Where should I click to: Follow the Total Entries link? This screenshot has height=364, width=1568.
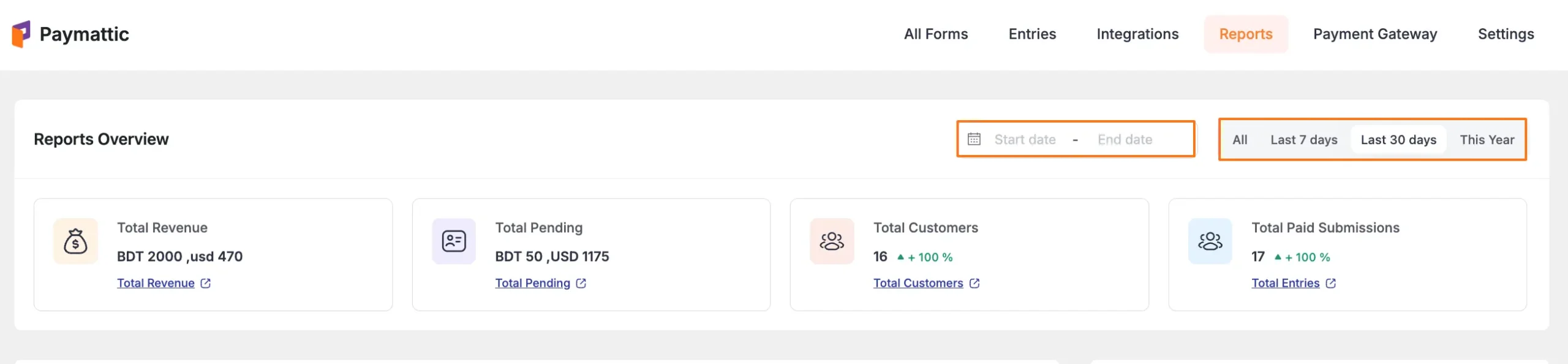[1285, 283]
